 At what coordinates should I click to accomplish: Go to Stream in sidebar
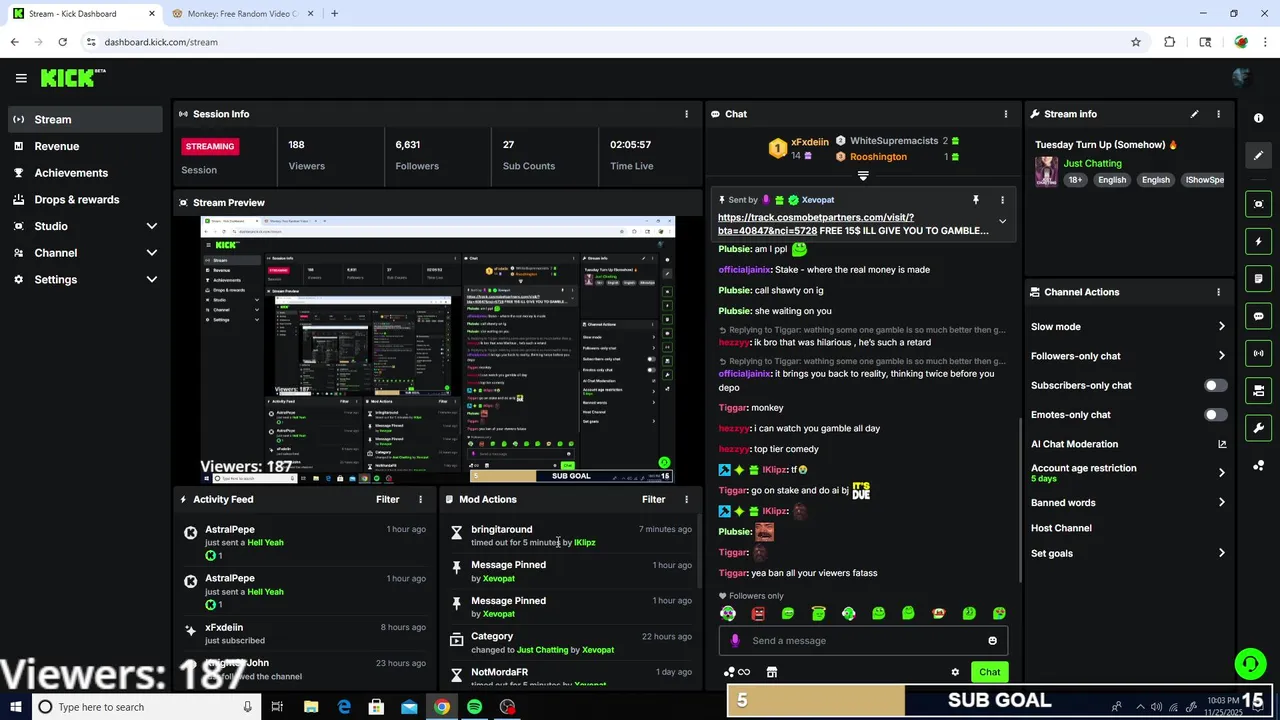85,119
